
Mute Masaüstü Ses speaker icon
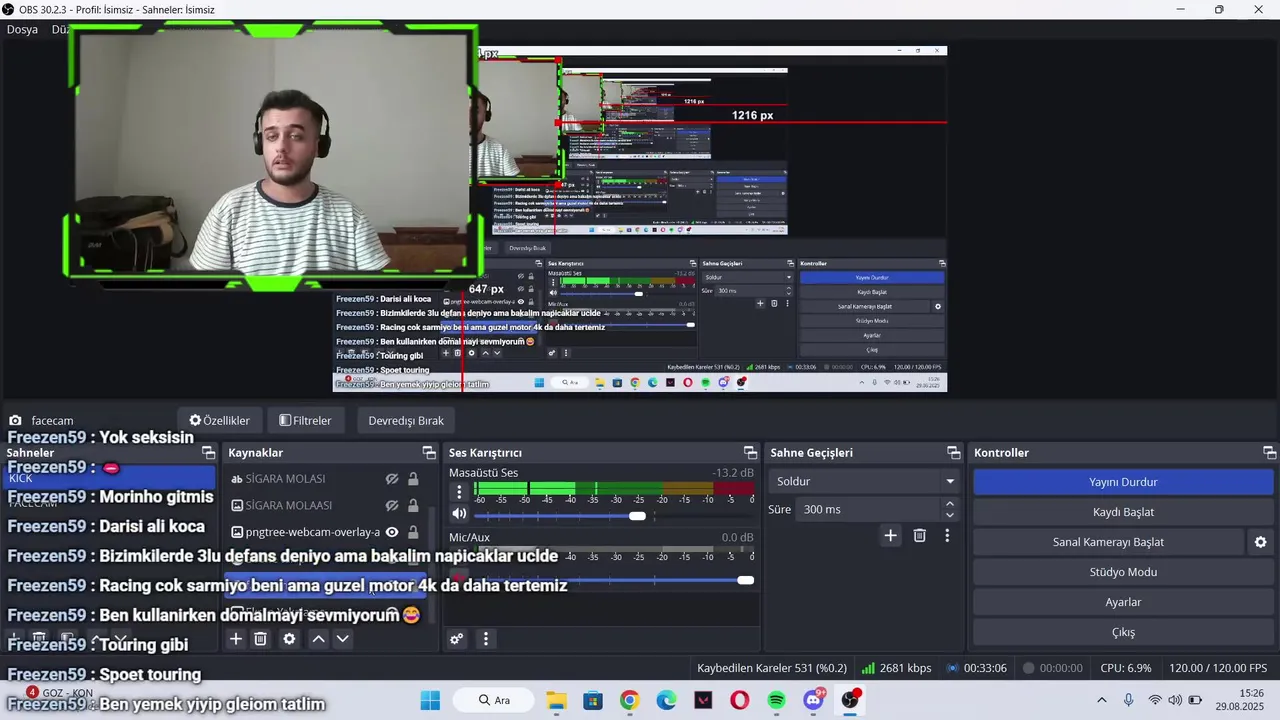pos(459,514)
